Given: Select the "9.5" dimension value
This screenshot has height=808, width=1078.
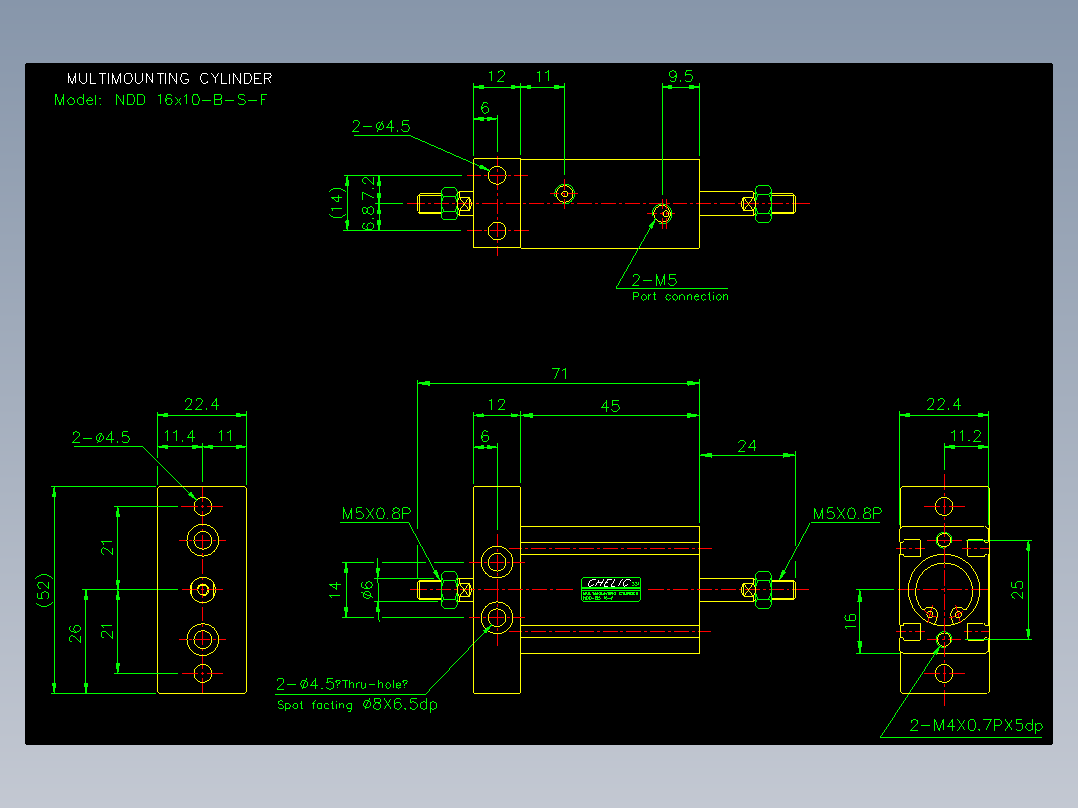Looking at the screenshot, I should [x=681, y=76].
